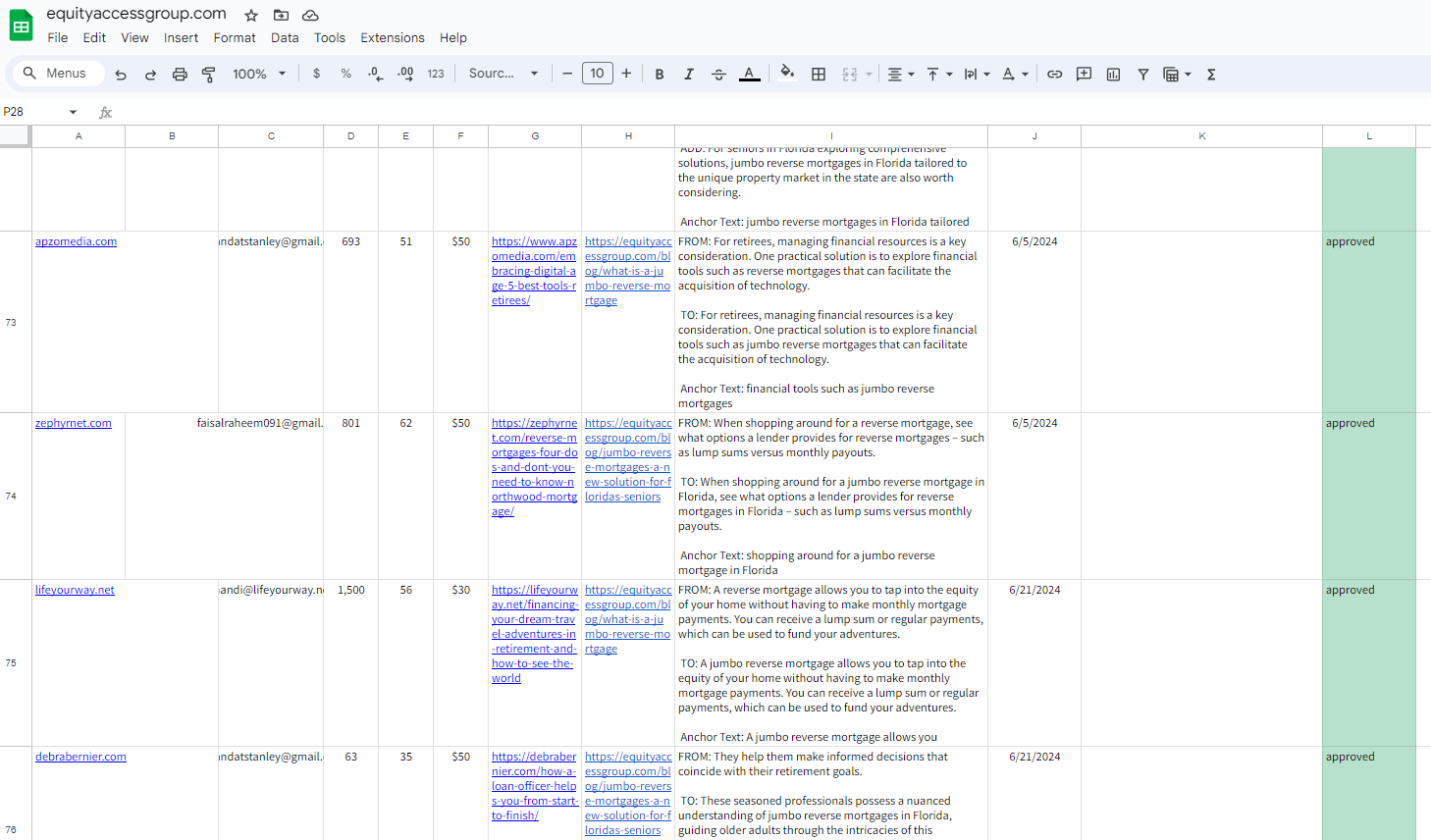Image resolution: width=1431 pixels, height=840 pixels.
Task: Open the text wrapping dropdown
Action: (977, 74)
